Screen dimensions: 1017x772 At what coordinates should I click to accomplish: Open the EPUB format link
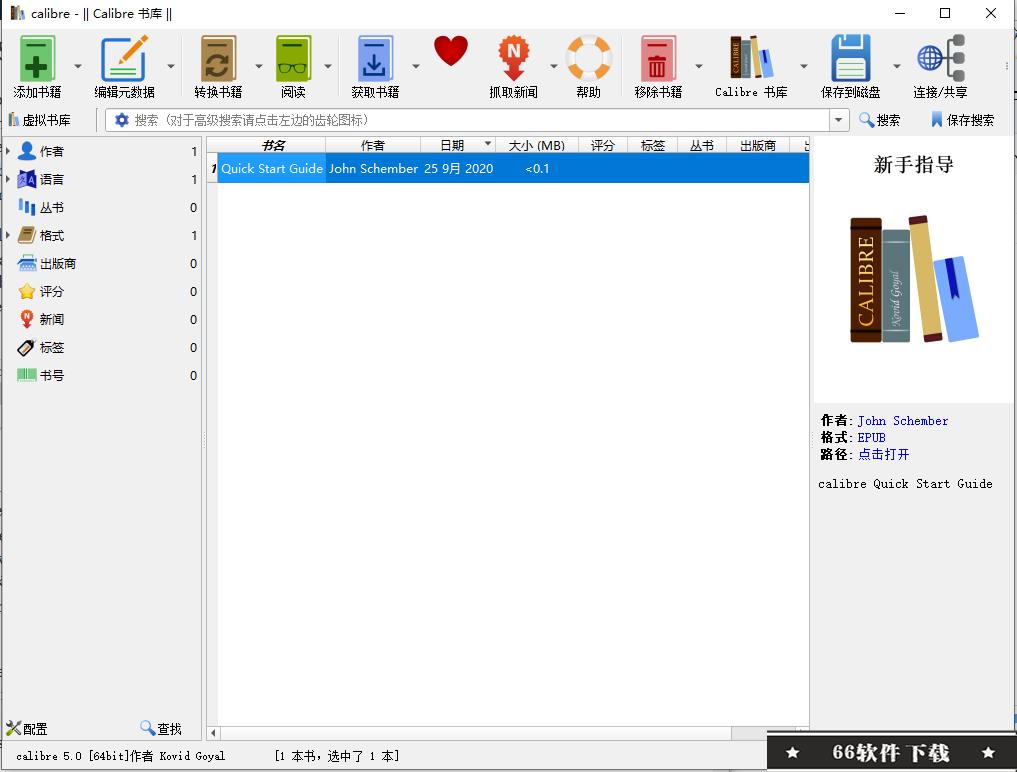click(x=871, y=438)
